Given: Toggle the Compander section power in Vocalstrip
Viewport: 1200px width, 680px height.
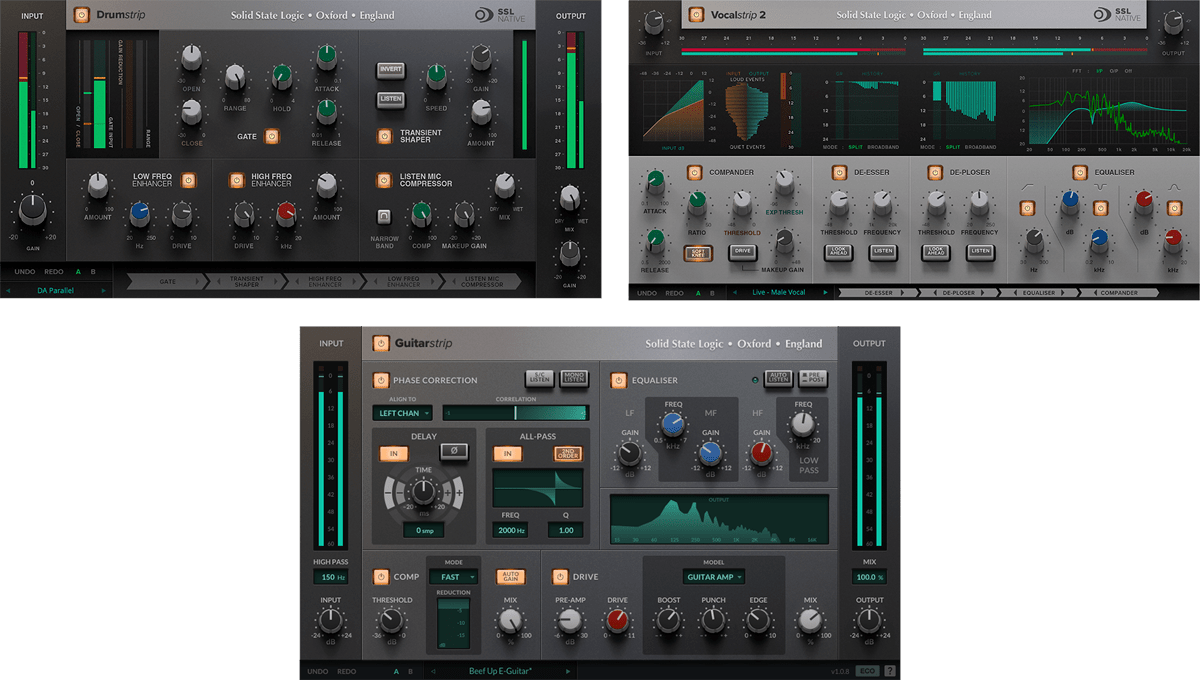Looking at the screenshot, I should [x=693, y=172].
